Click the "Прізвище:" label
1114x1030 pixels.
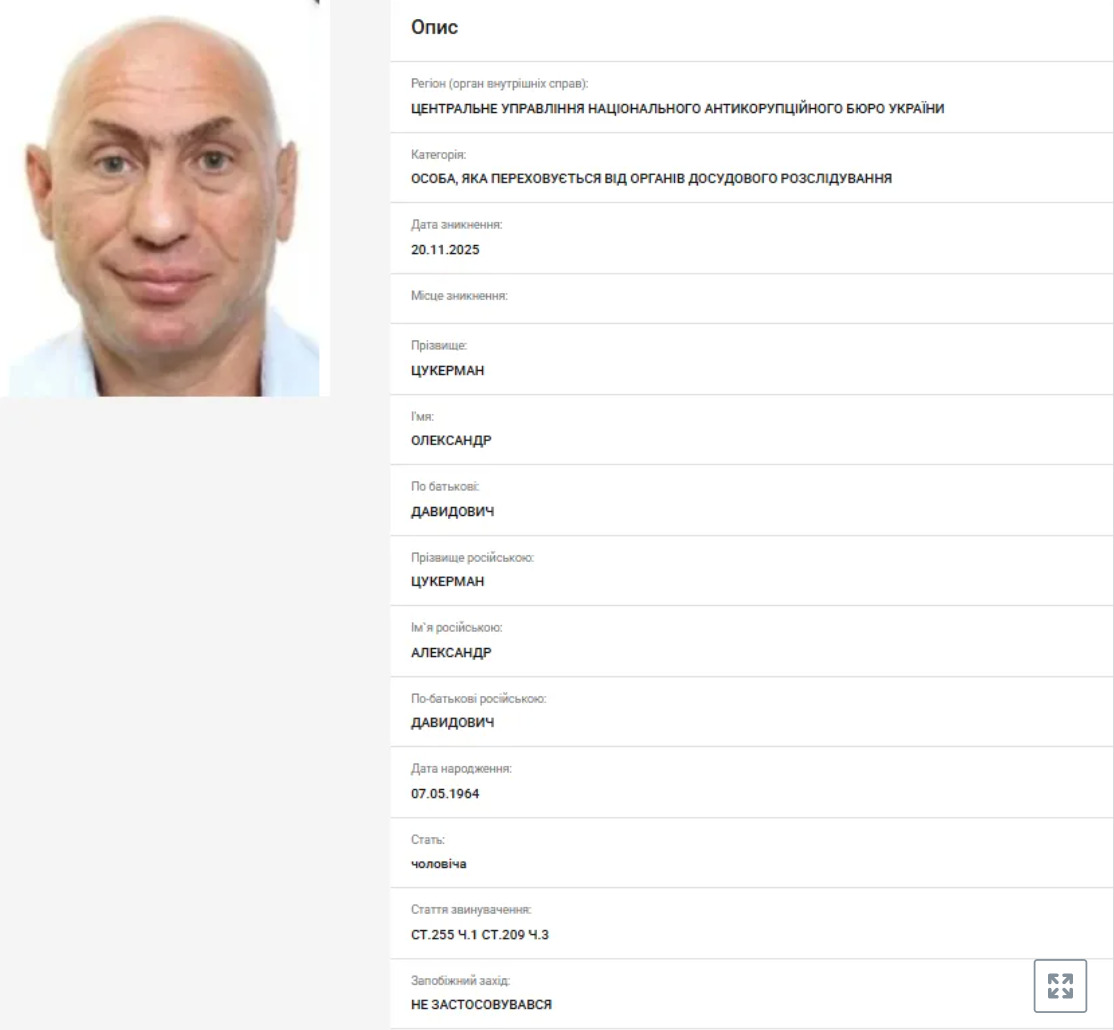point(438,346)
